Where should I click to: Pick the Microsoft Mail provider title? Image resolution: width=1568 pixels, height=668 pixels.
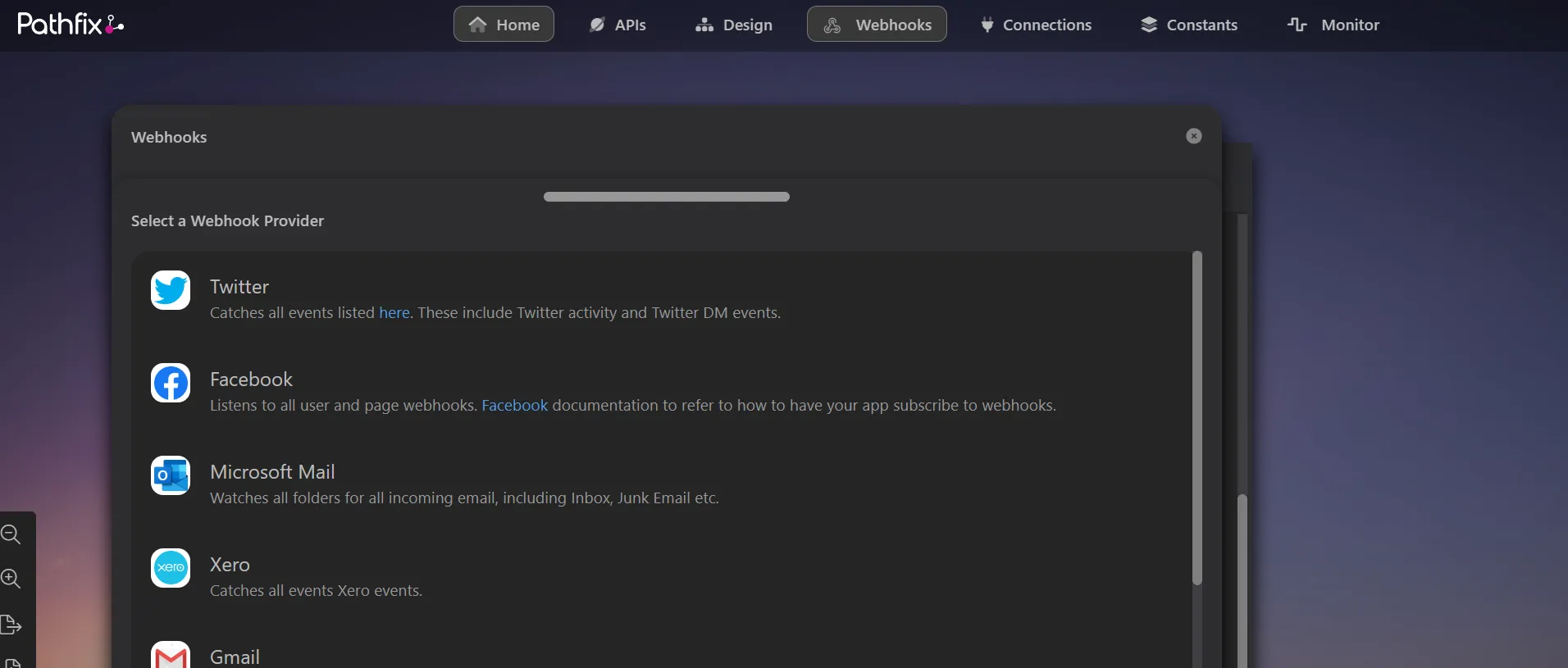point(272,472)
